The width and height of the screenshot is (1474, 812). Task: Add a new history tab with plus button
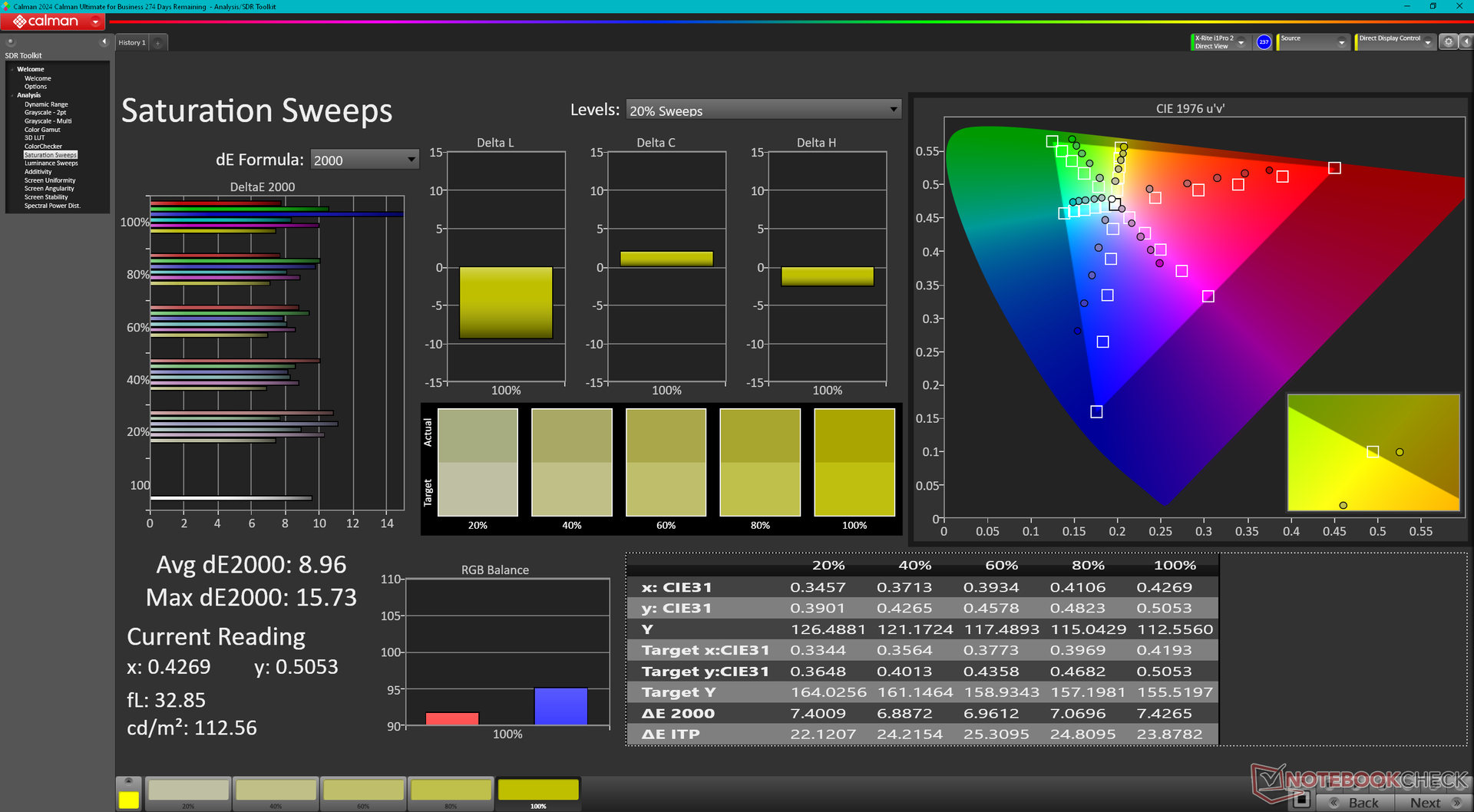coord(158,43)
